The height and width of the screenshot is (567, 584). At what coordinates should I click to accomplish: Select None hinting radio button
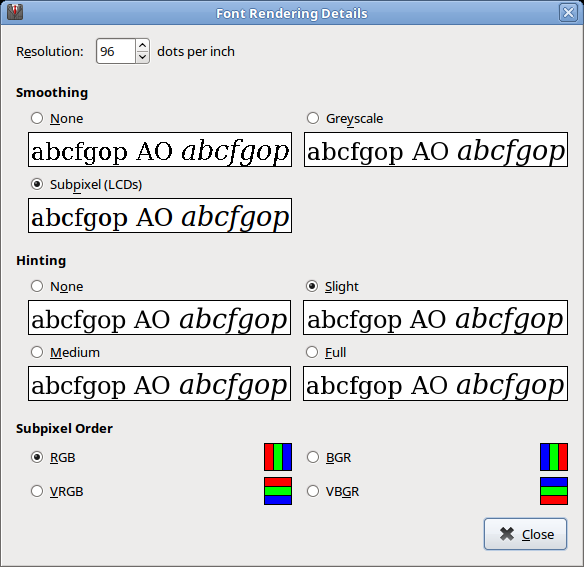37,286
